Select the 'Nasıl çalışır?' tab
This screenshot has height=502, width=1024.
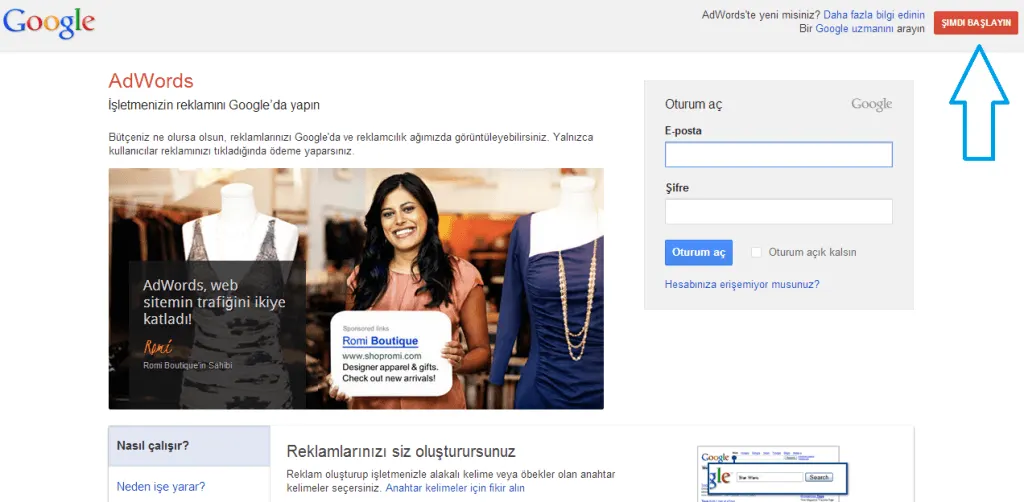point(189,447)
